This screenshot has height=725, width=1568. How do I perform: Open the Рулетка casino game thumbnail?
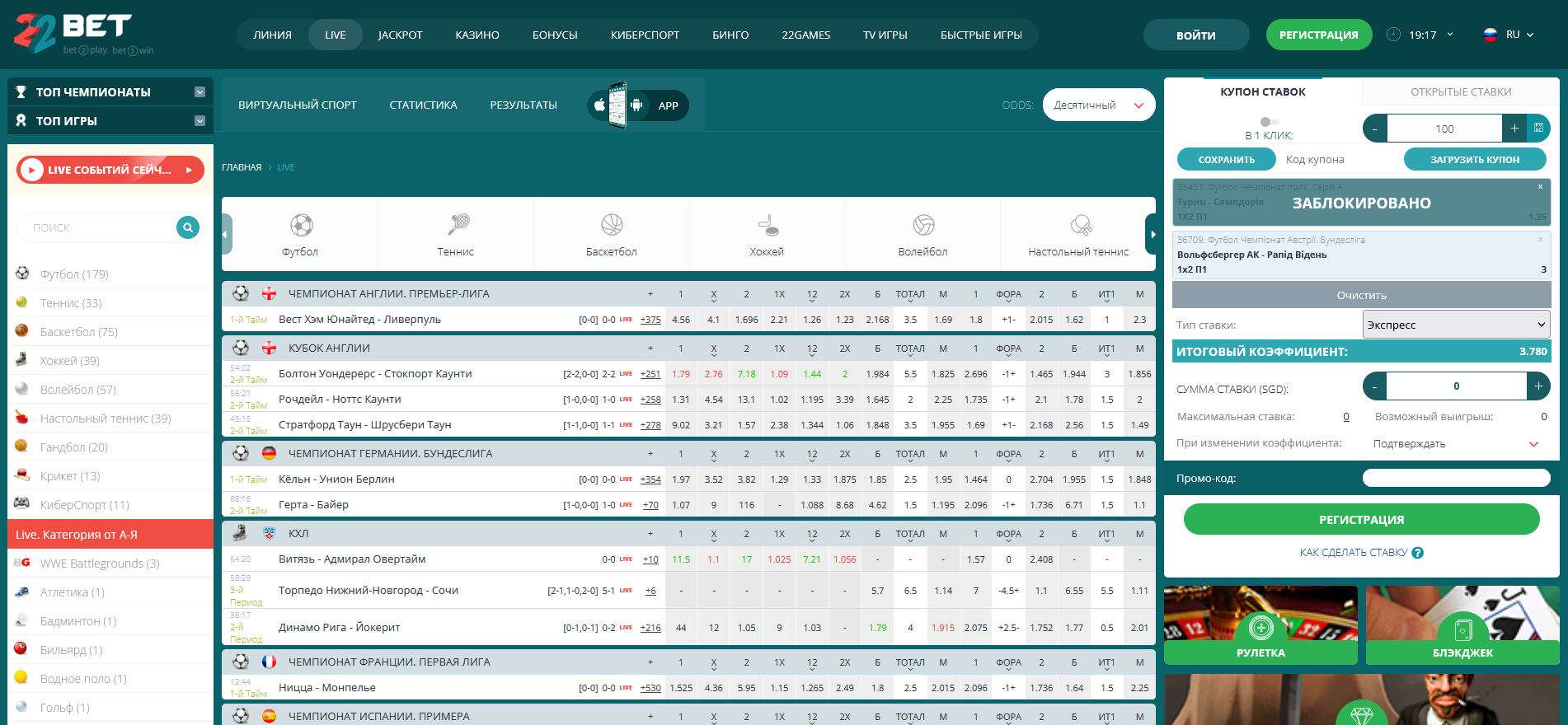click(1261, 624)
